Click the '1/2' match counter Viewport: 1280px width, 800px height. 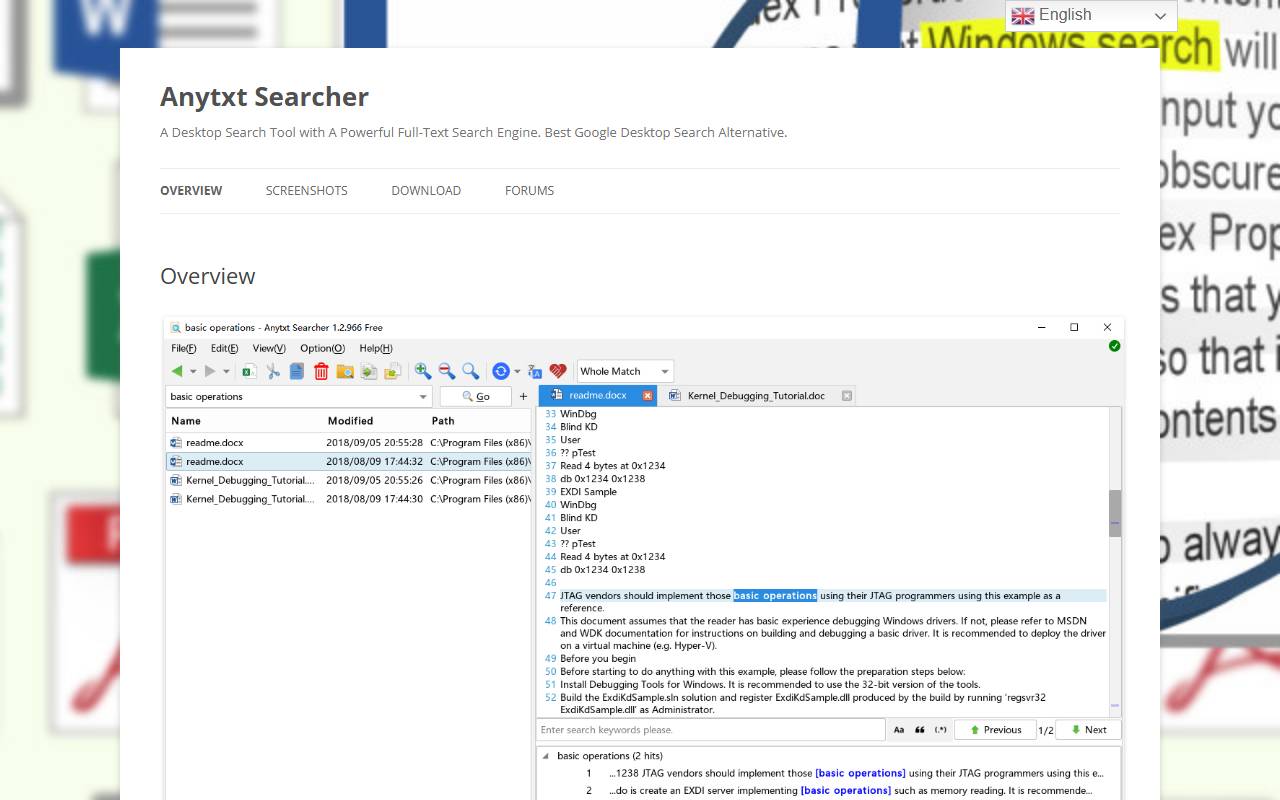pos(1046,731)
